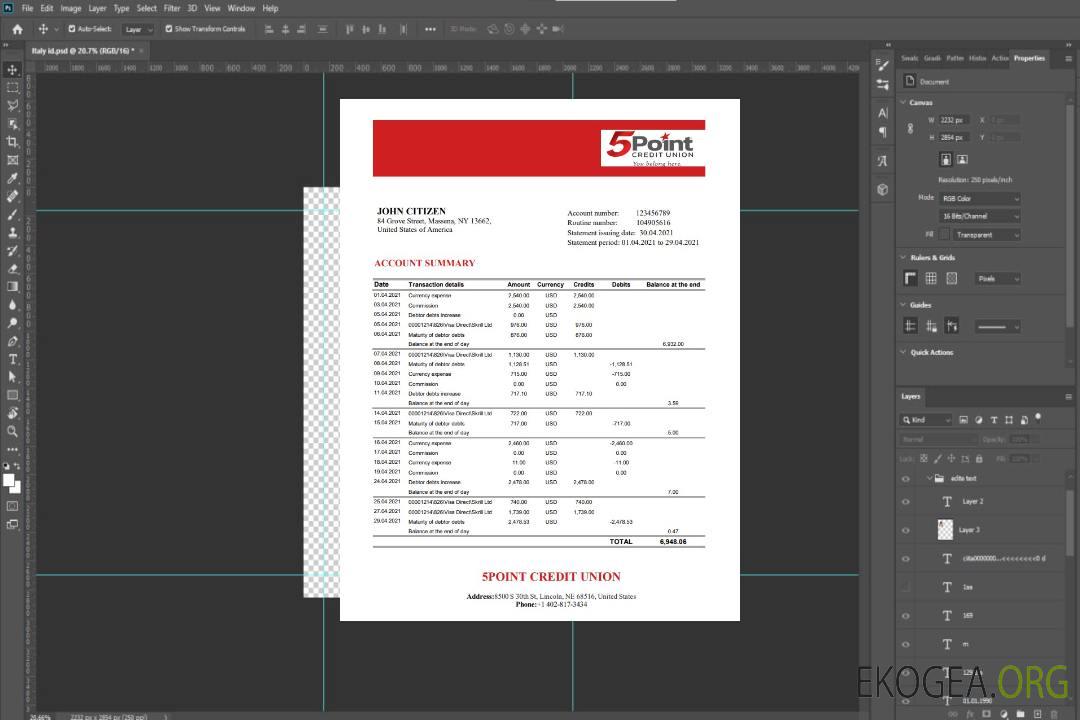This screenshot has height=720, width=1080.
Task: Toggle Show Transform Controls checkbox
Action: [x=169, y=29]
